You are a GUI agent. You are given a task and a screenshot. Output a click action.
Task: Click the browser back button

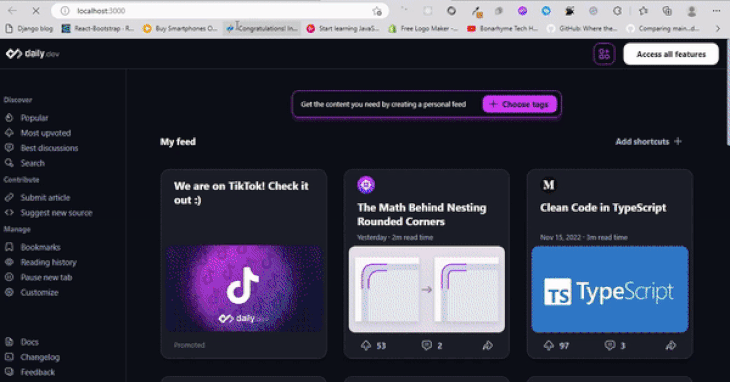[x=13, y=11]
